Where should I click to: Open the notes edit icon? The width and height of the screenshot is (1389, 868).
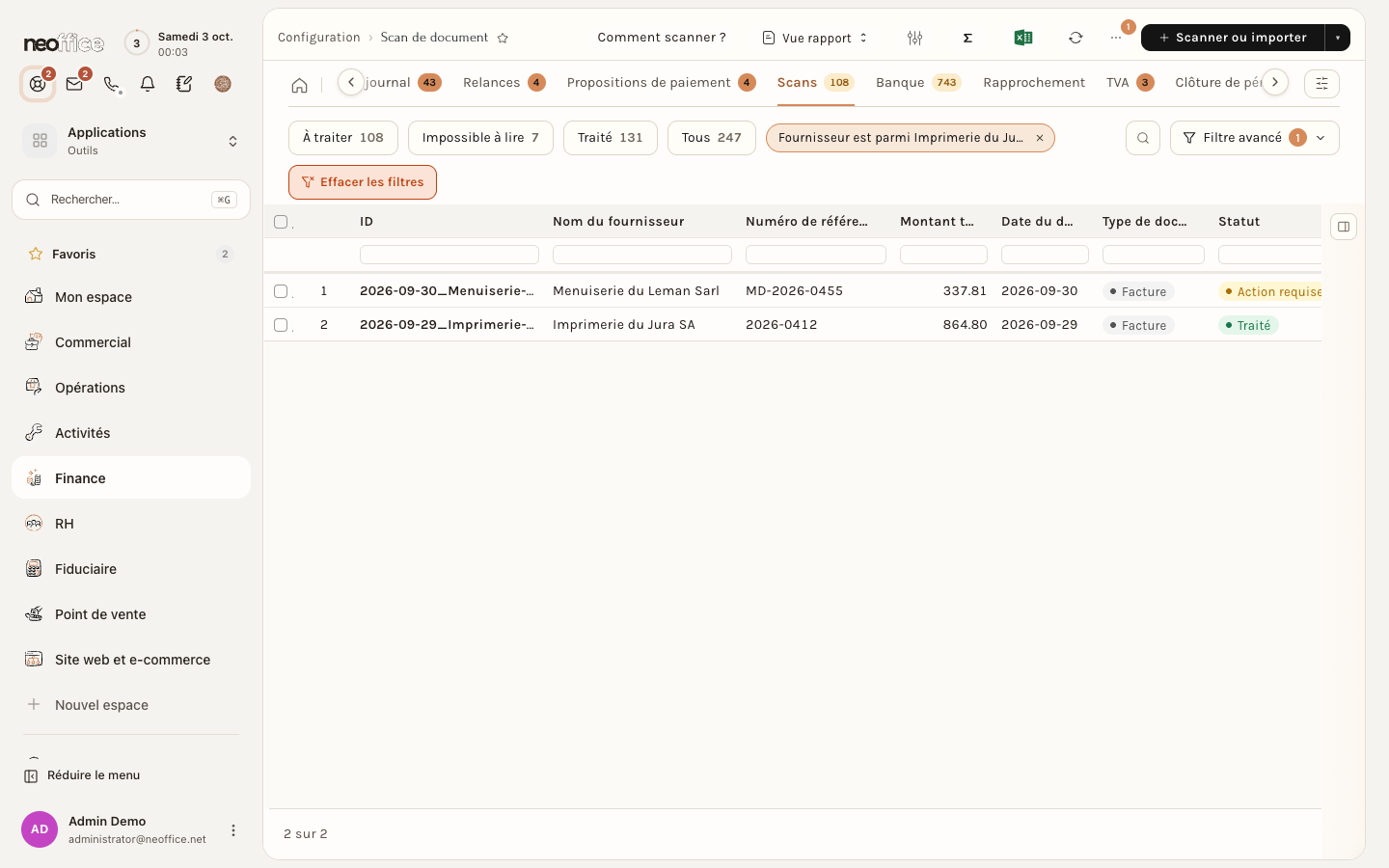coord(184,84)
